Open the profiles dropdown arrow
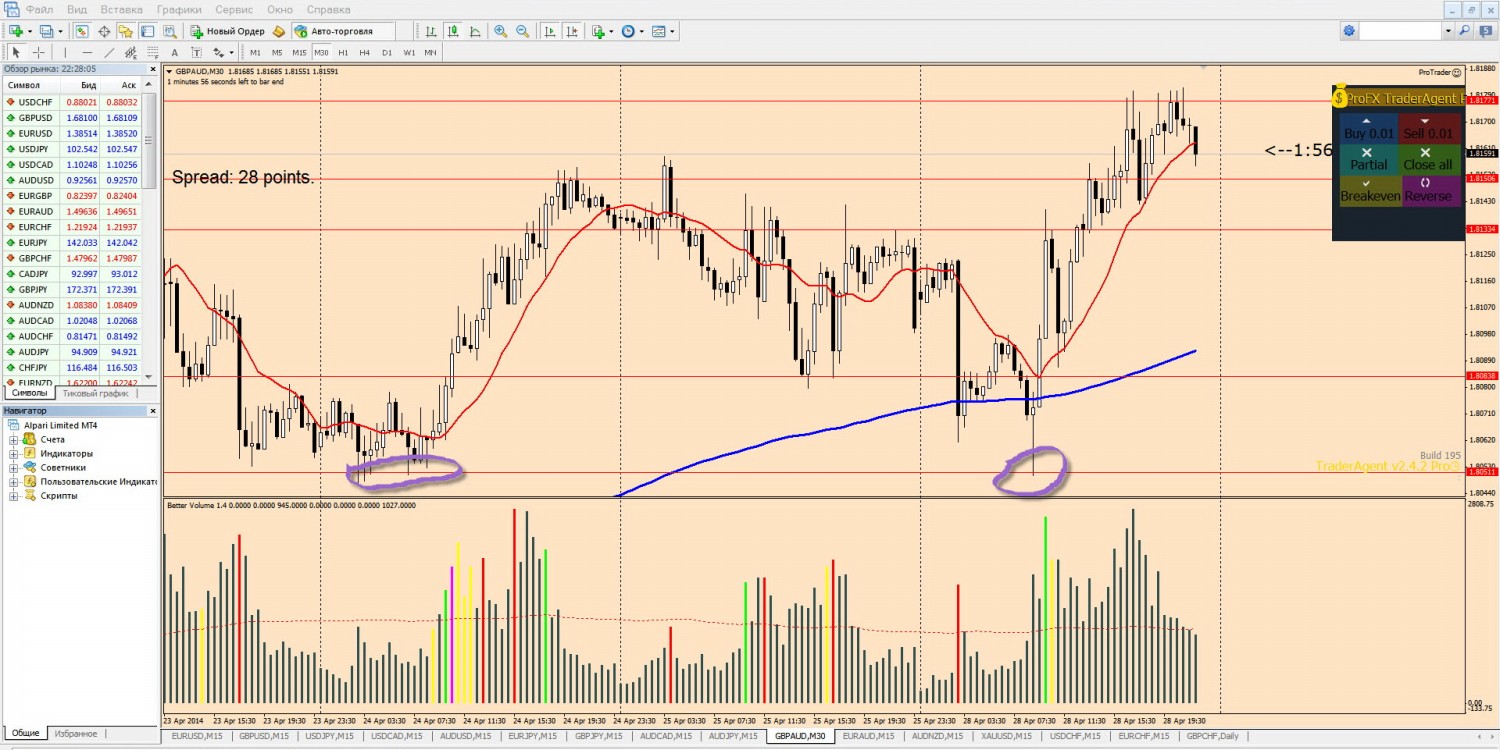This screenshot has width=1500, height=750. point(60,31)
